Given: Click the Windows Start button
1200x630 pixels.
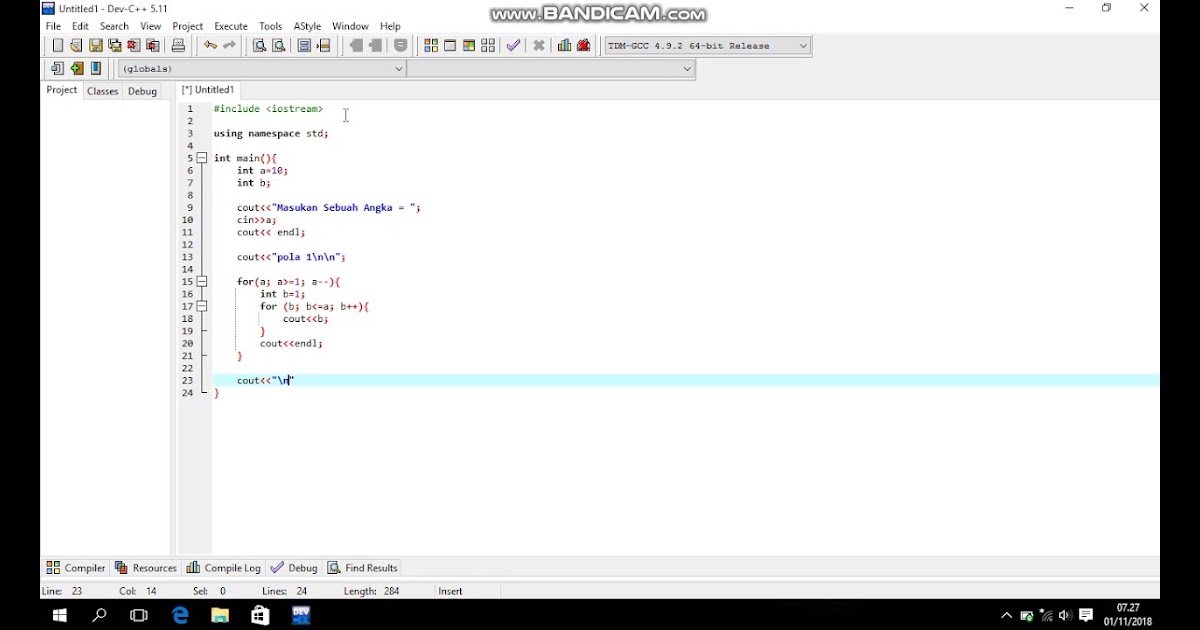Looking at the screenshot, I should [x=59, y=615].
